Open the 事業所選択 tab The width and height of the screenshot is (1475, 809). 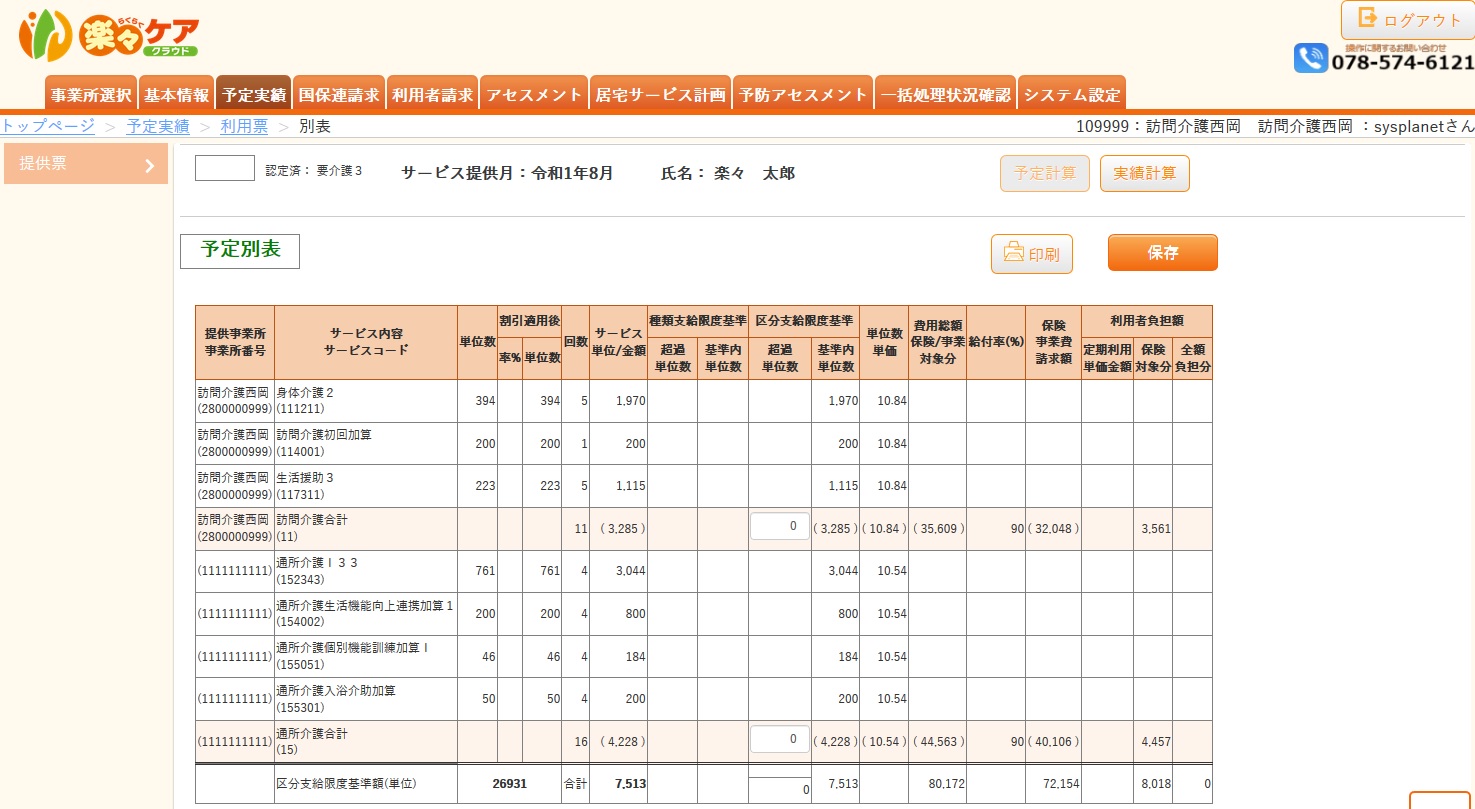tap(91, 95)
